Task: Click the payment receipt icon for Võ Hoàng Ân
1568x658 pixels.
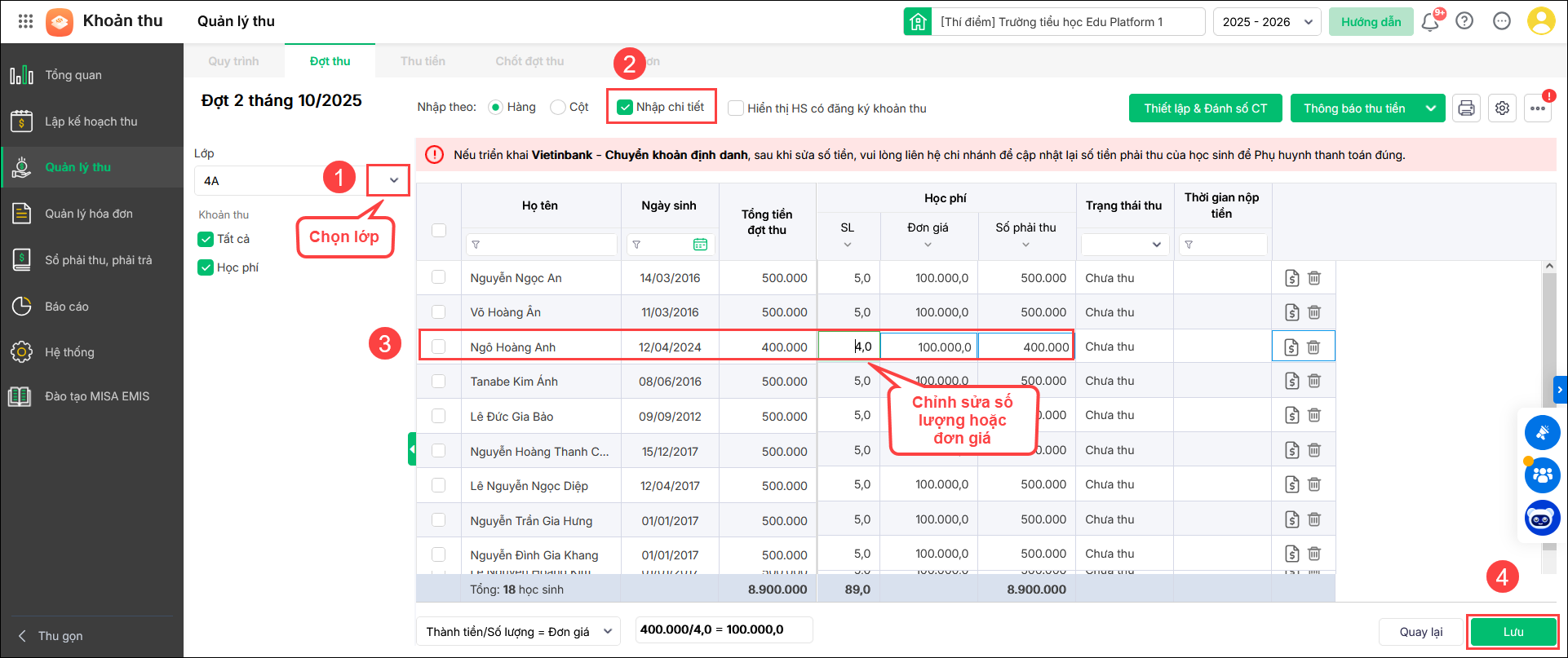Action: [x=1291, y=312]
